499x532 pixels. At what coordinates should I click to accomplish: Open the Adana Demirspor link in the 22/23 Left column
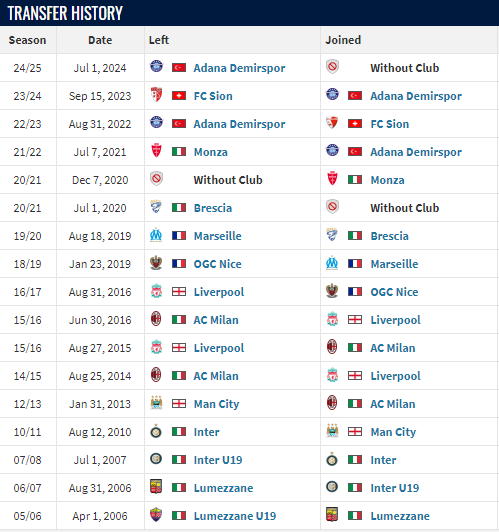(x=239, y=124)
